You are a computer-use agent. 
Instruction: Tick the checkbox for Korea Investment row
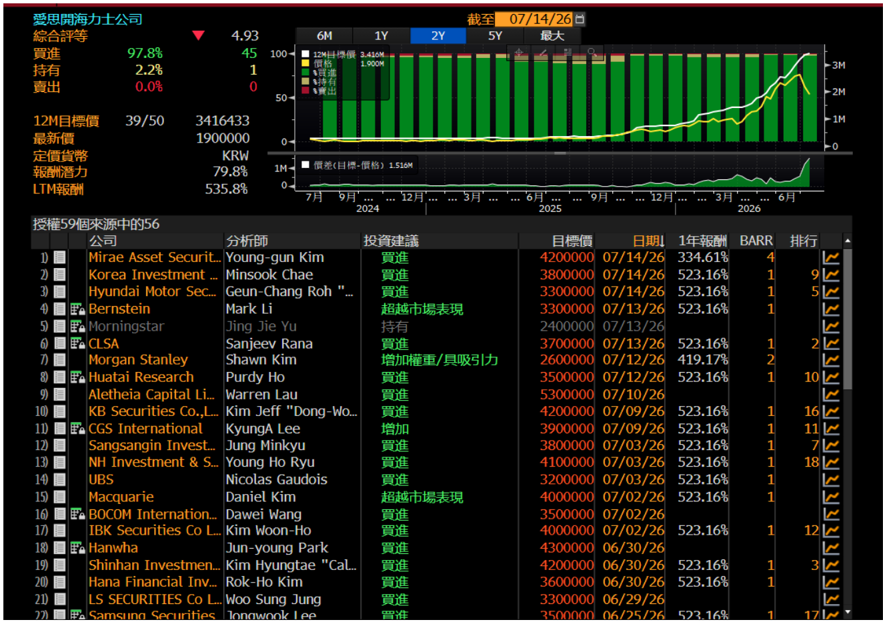pos(60,275)
